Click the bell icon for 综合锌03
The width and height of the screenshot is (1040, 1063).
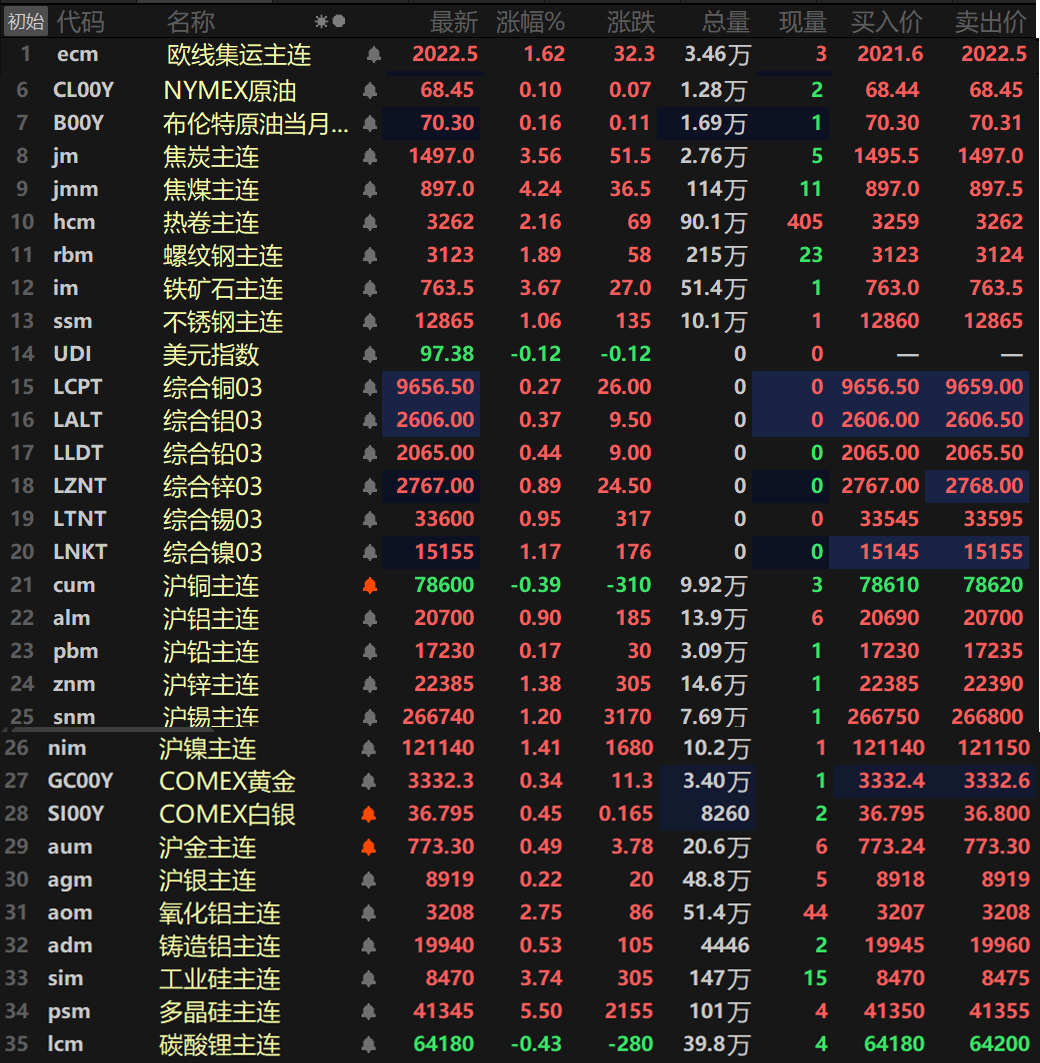pyautogui.click(x=369, y=486)
